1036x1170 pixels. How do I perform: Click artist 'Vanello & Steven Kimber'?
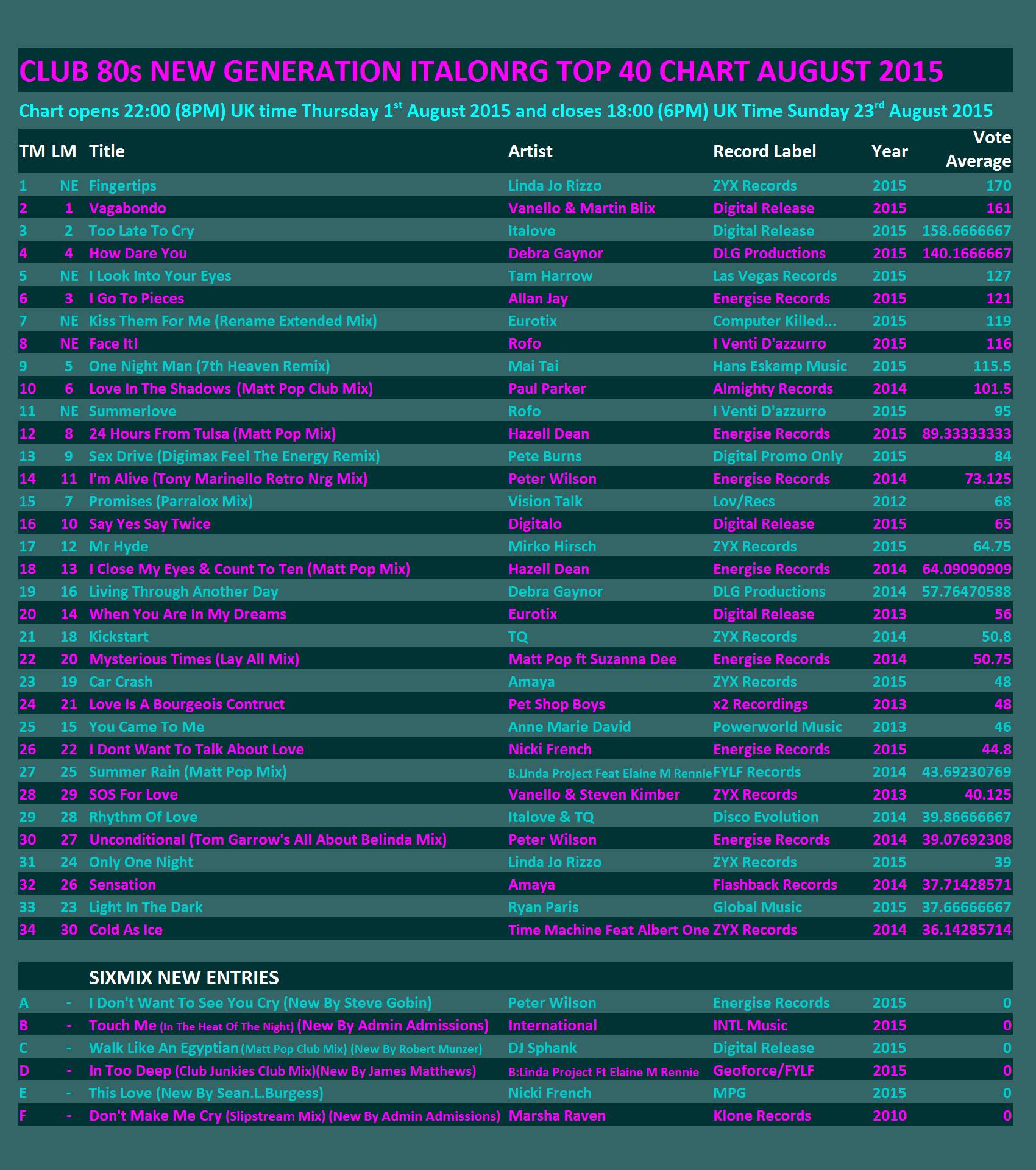coord(594,795)
